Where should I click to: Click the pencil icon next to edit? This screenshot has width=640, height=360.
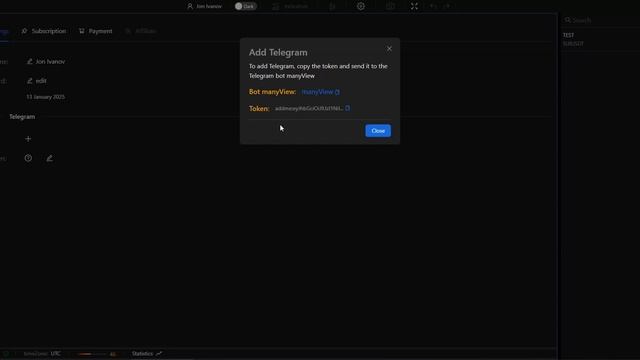point(29,81)
